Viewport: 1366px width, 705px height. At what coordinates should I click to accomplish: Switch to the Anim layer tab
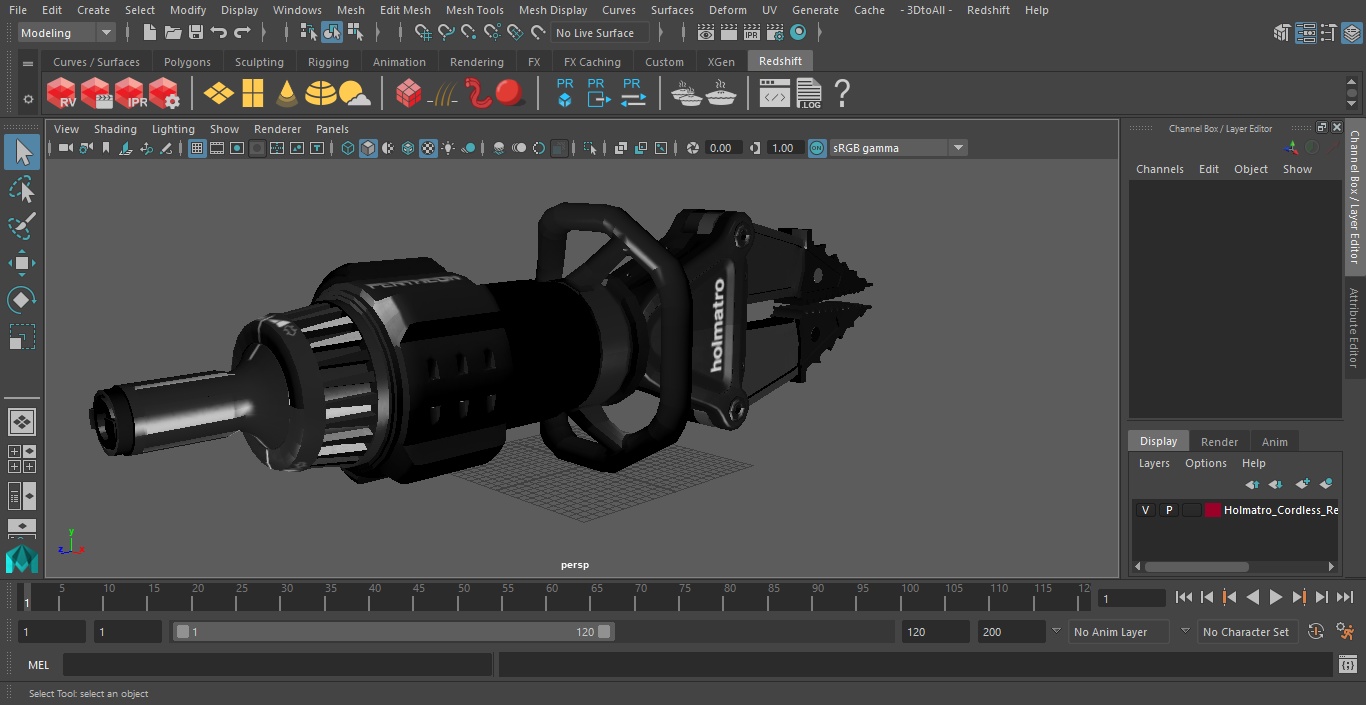point(1274,441)
